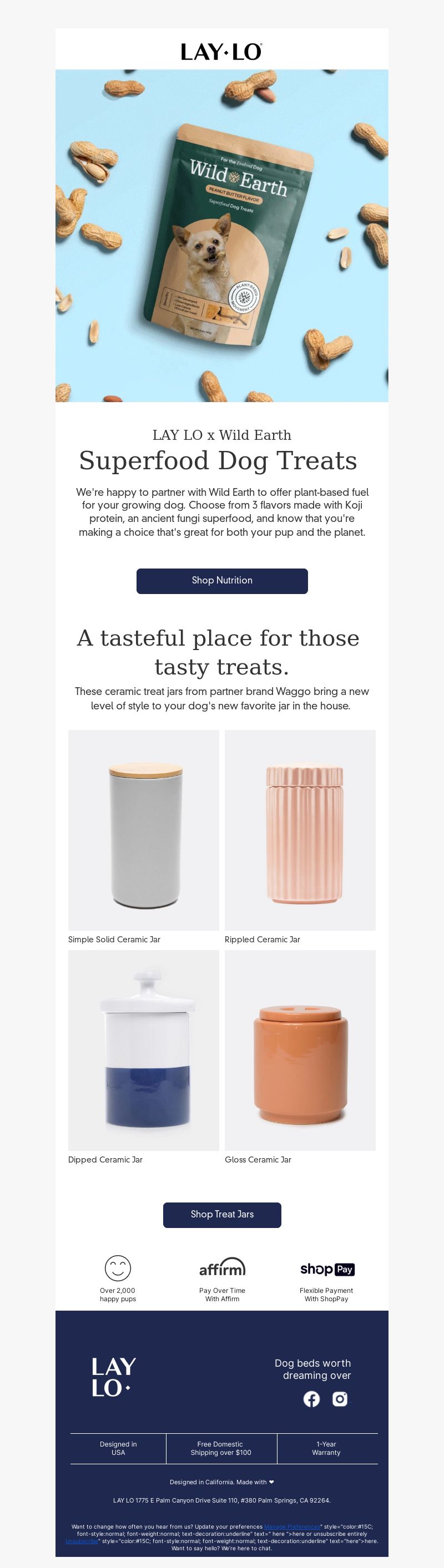Click the Shop Nutrition button
The width and height of the screenshot is (444, 1568).
pos(221,581)
